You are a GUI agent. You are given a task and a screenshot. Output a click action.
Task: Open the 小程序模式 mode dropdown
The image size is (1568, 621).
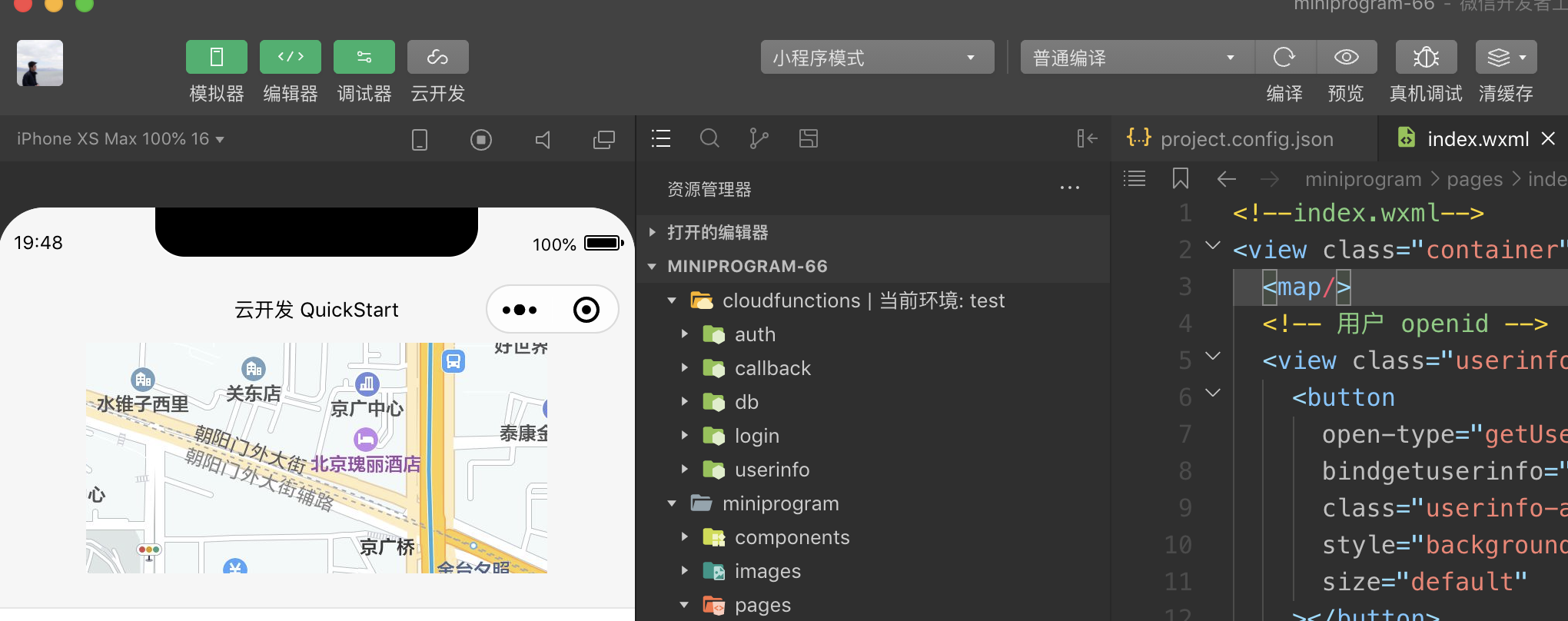pos(877,58)
